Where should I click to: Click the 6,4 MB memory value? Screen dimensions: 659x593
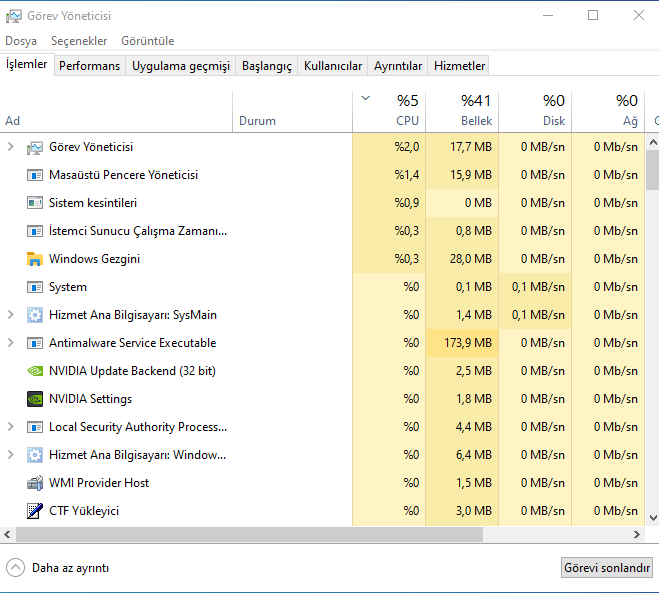[474, 455]
